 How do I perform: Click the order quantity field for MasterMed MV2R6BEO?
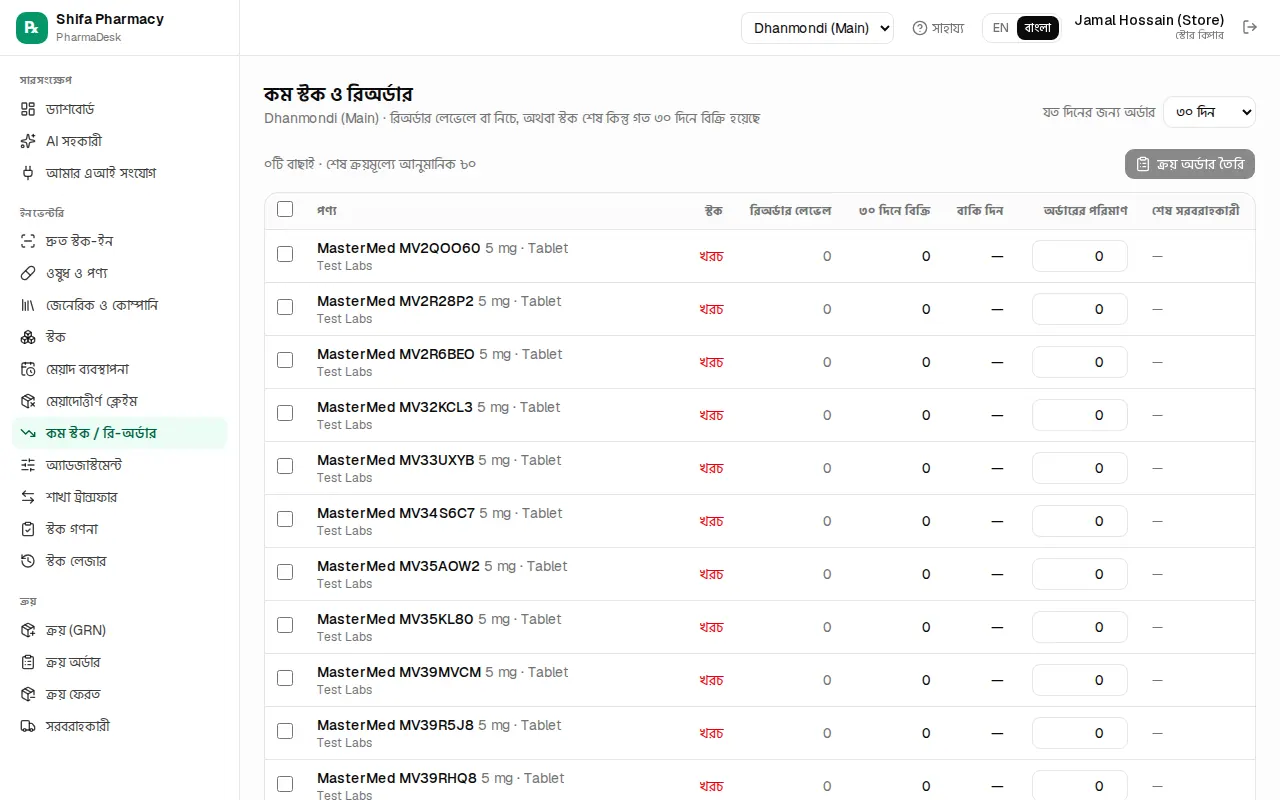coord(1080,362)
